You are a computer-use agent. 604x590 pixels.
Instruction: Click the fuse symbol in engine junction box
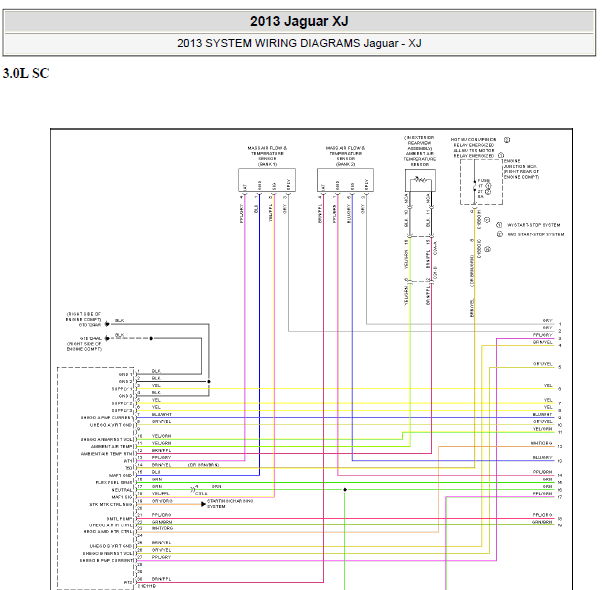coord(473,185)
